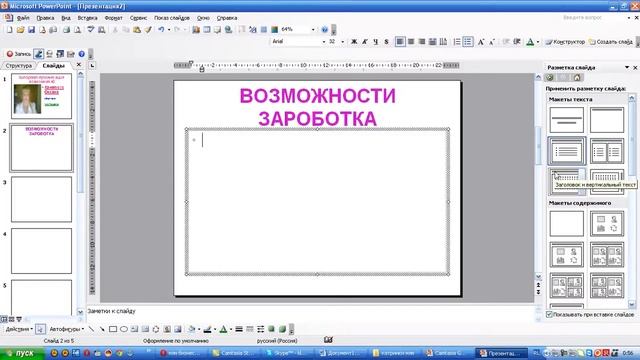
Task: Align text center
Action: click(411, 42)
